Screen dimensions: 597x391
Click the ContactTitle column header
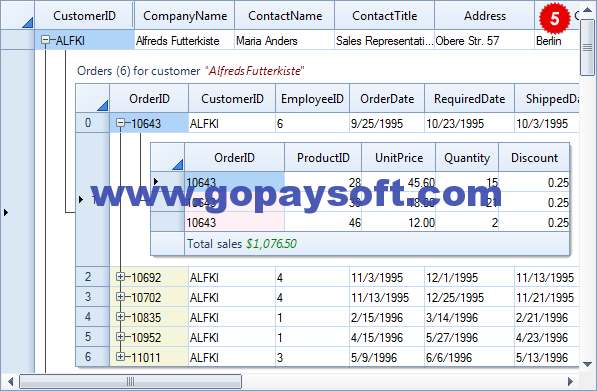[385, 16]
